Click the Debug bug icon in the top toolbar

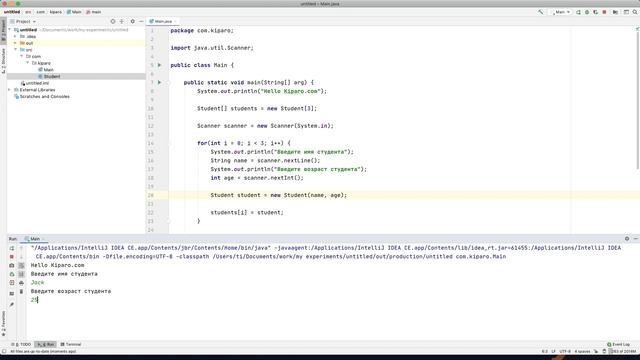pos(587,12)
